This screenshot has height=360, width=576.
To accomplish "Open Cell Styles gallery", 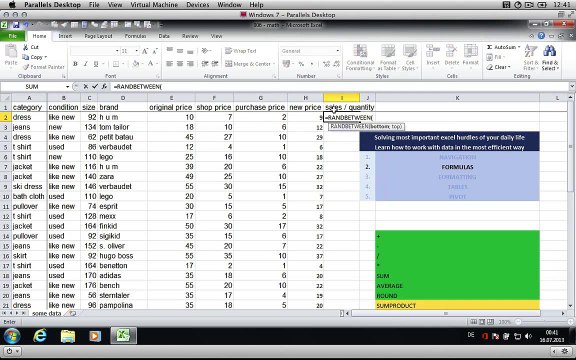I will pyautogui.click(x=409, y=58).
